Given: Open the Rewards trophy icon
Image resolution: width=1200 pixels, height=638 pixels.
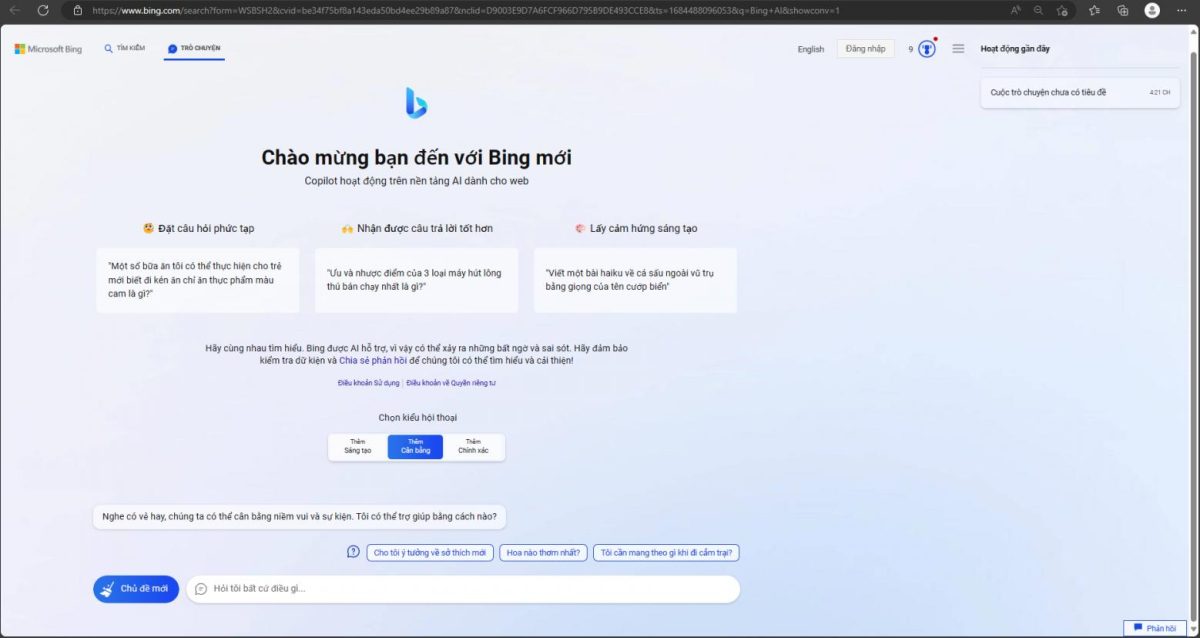Looking at the screenshot, I should pyautogui.click(x=927, y=49).
